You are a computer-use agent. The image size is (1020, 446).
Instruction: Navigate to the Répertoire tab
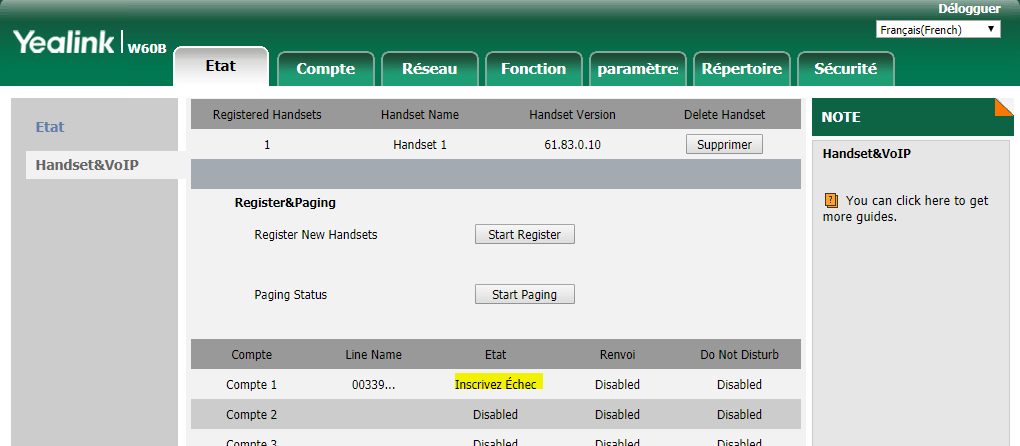click(x=741, y=69)
